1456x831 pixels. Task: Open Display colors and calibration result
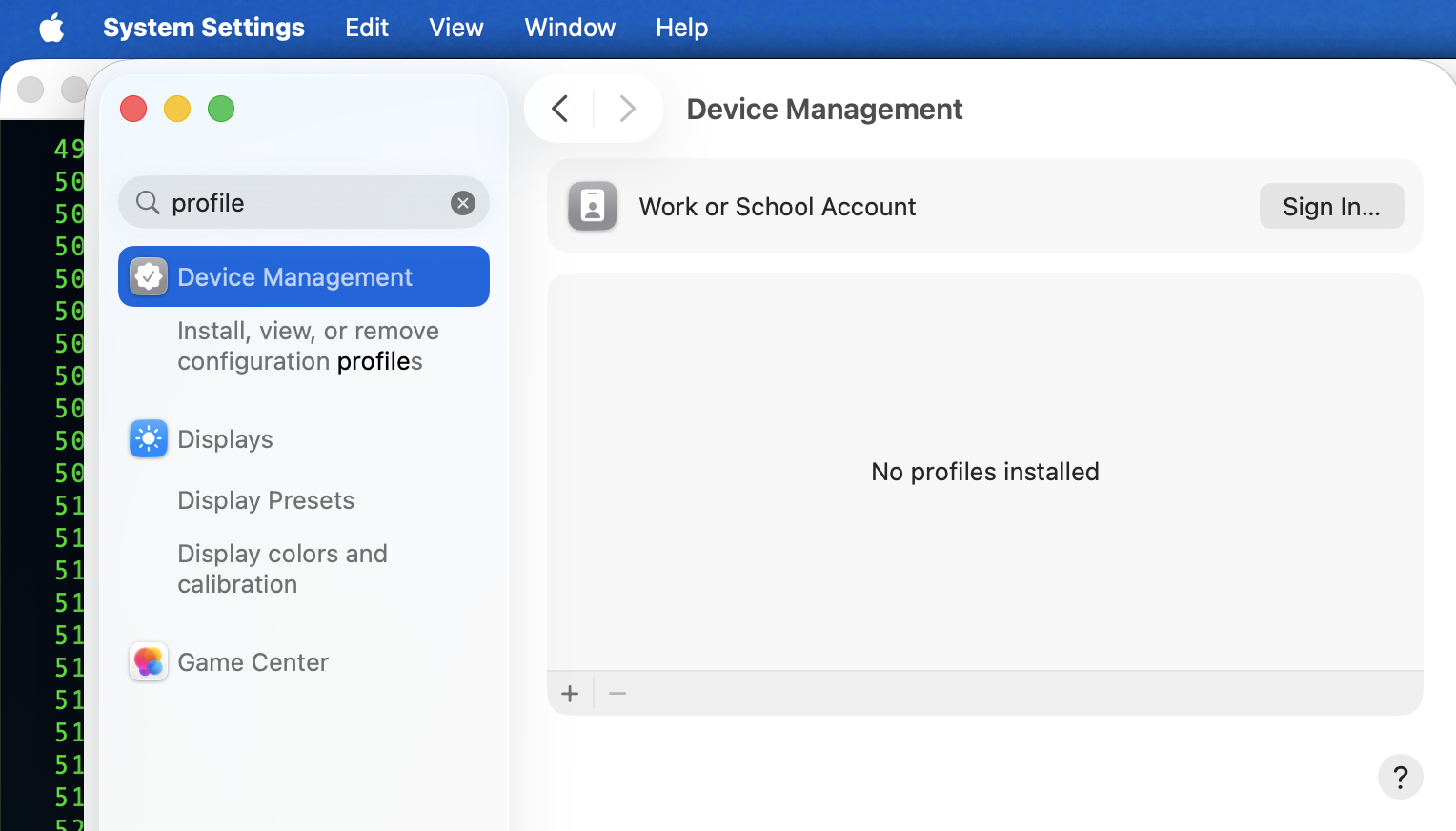tap(282, 569)
